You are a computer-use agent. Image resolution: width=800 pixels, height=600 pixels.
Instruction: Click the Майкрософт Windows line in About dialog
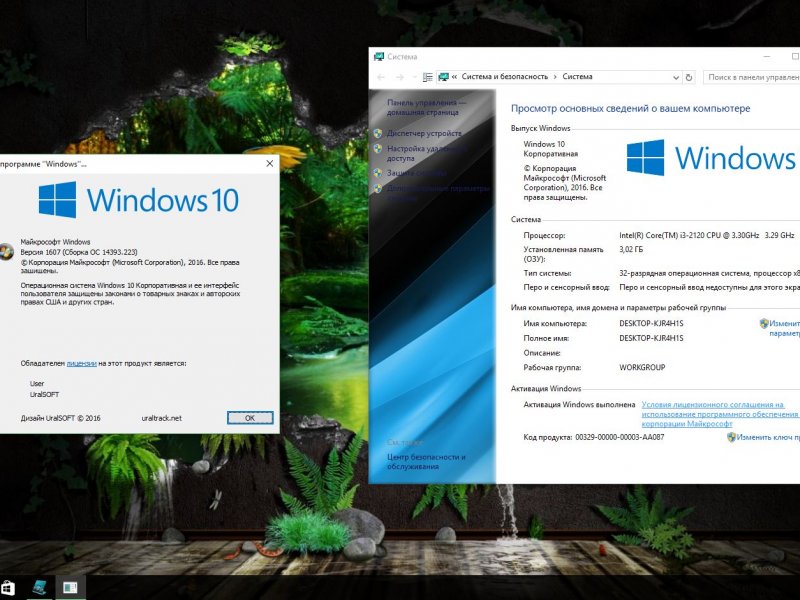click(x=55, y=242)
